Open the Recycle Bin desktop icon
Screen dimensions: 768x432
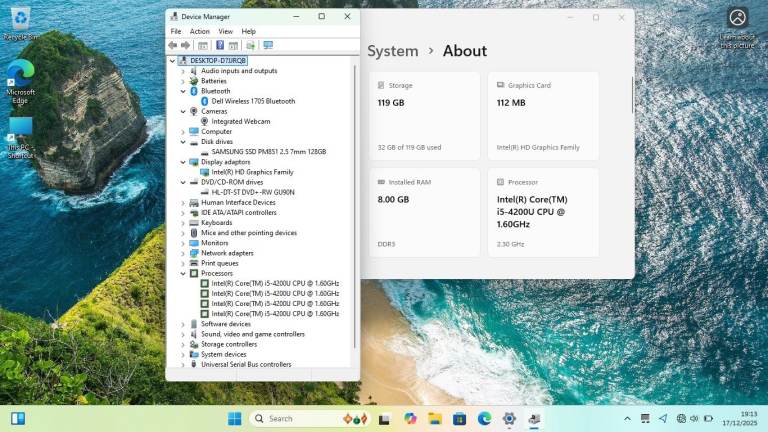tap(20, 22)
